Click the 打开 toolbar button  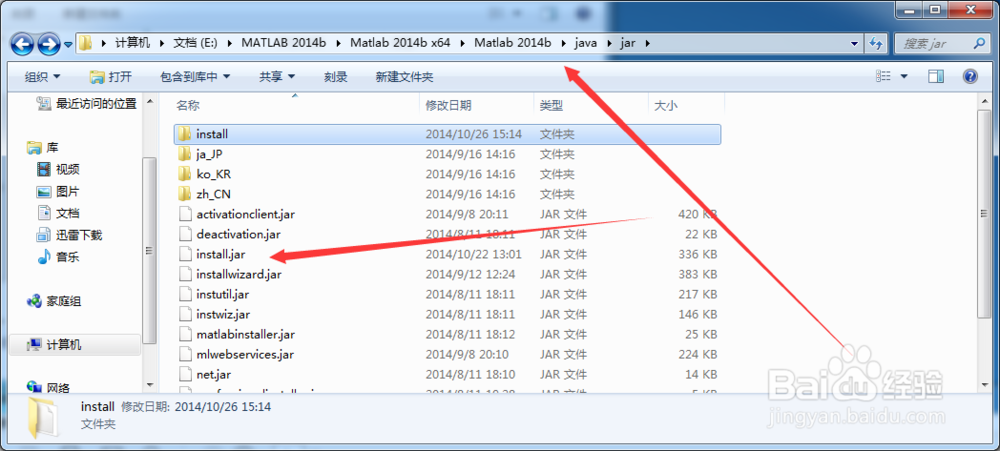coord(111,77)
